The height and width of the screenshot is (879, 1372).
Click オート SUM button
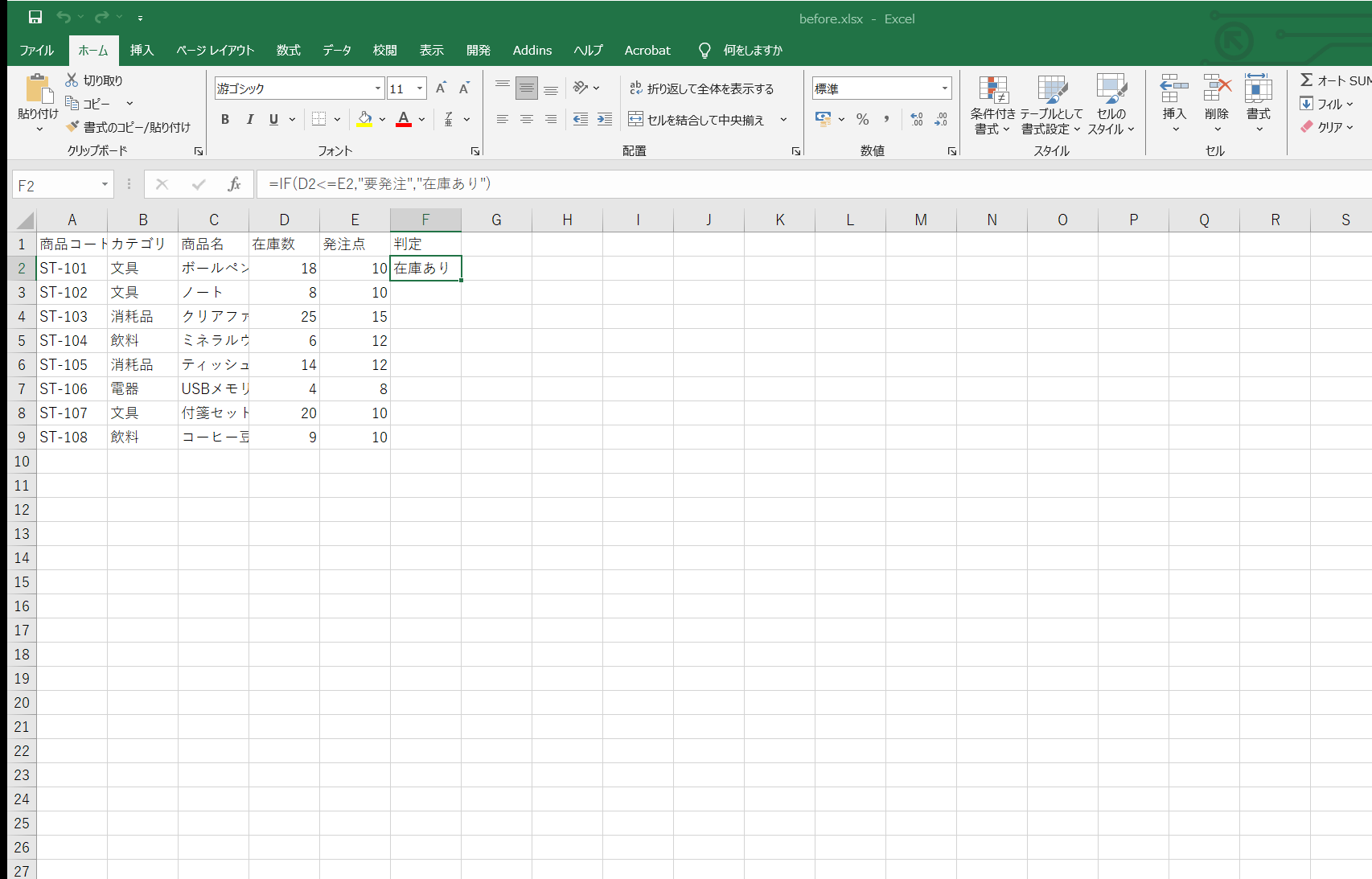click(1336, 80)
